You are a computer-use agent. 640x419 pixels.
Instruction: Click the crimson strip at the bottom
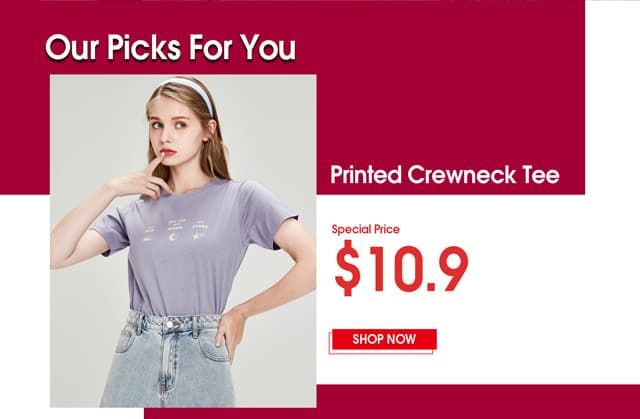click(x=392, y=401)
